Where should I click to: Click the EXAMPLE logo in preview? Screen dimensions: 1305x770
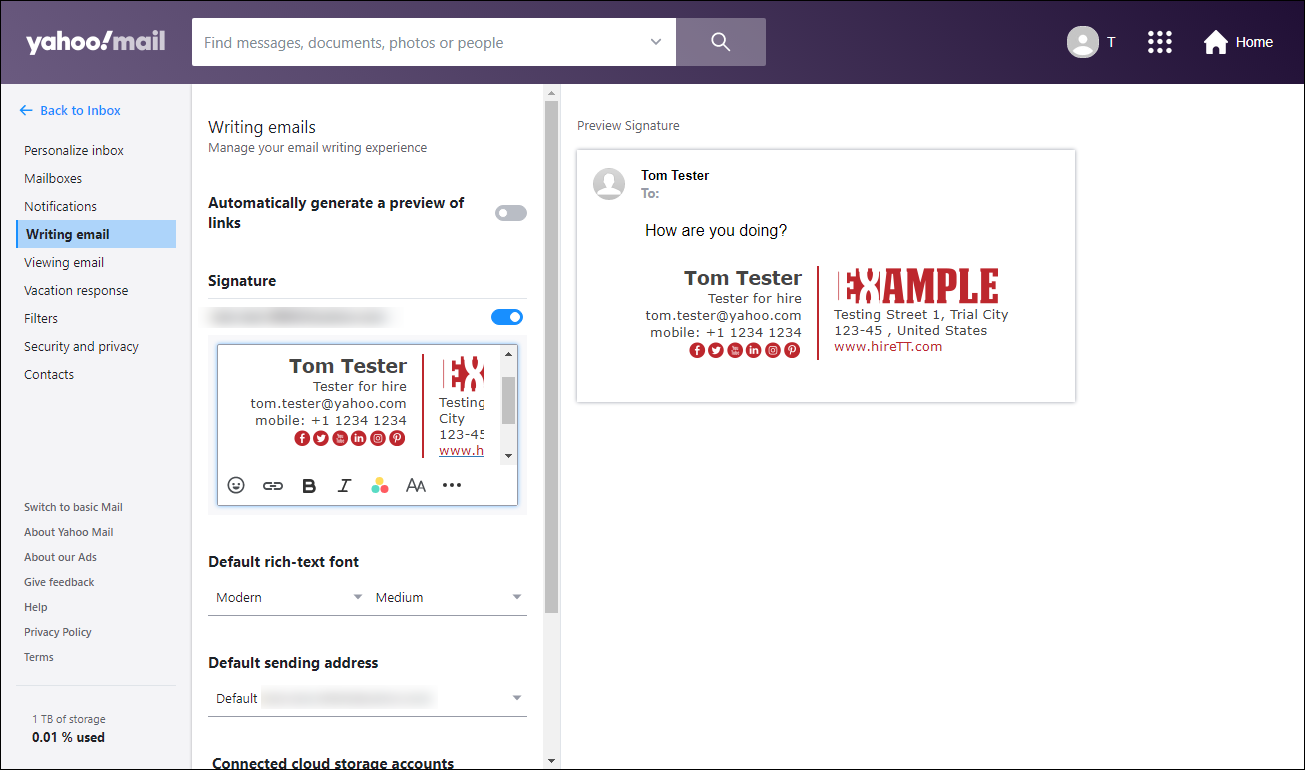tap(918, 286)
